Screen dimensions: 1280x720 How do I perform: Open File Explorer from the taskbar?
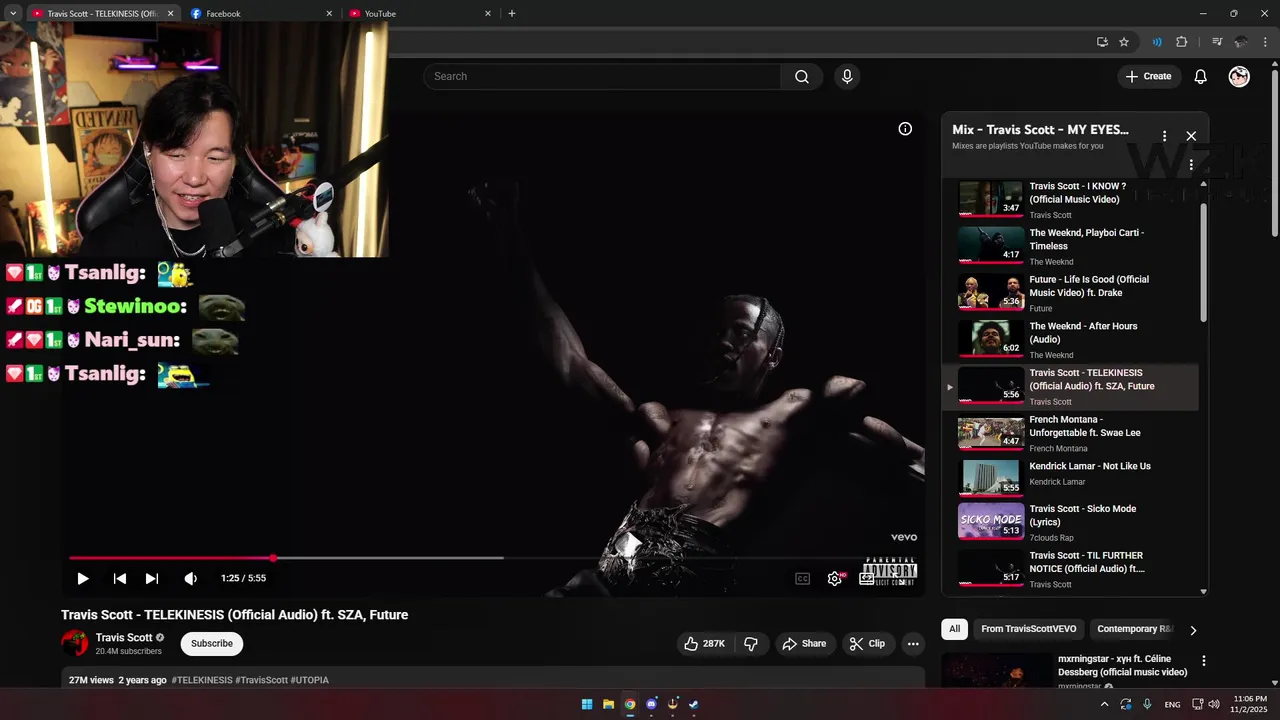[x=608, y=704]
